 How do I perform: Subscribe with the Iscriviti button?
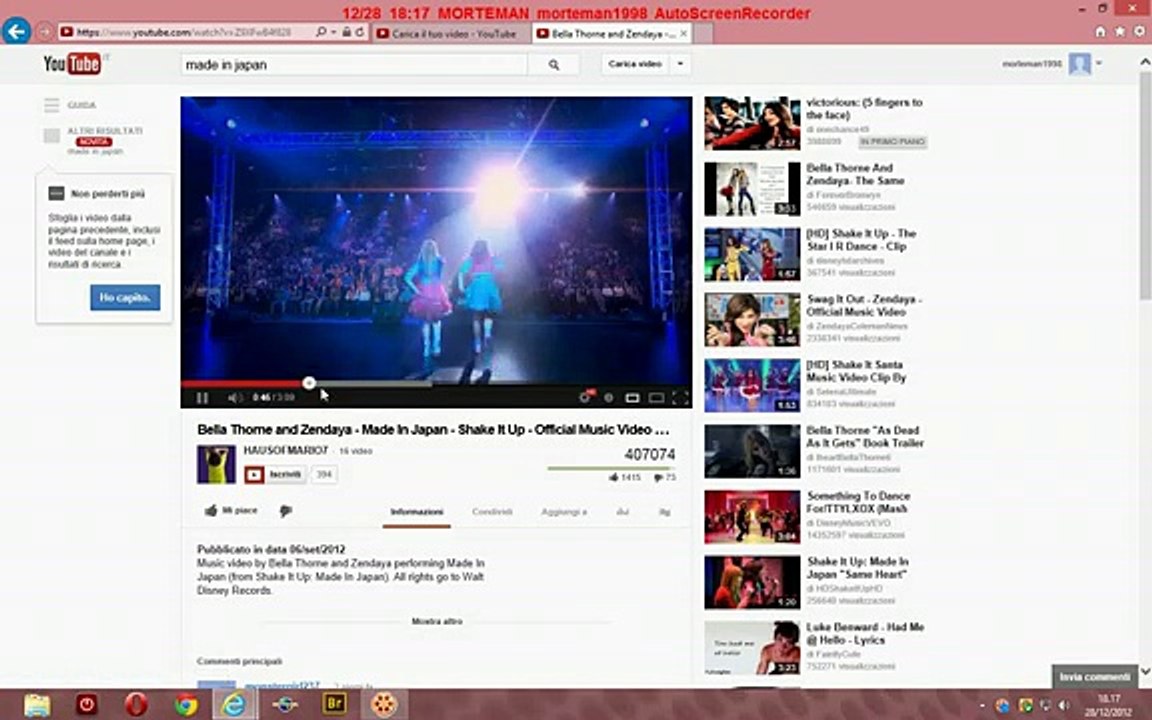point(276,475)
